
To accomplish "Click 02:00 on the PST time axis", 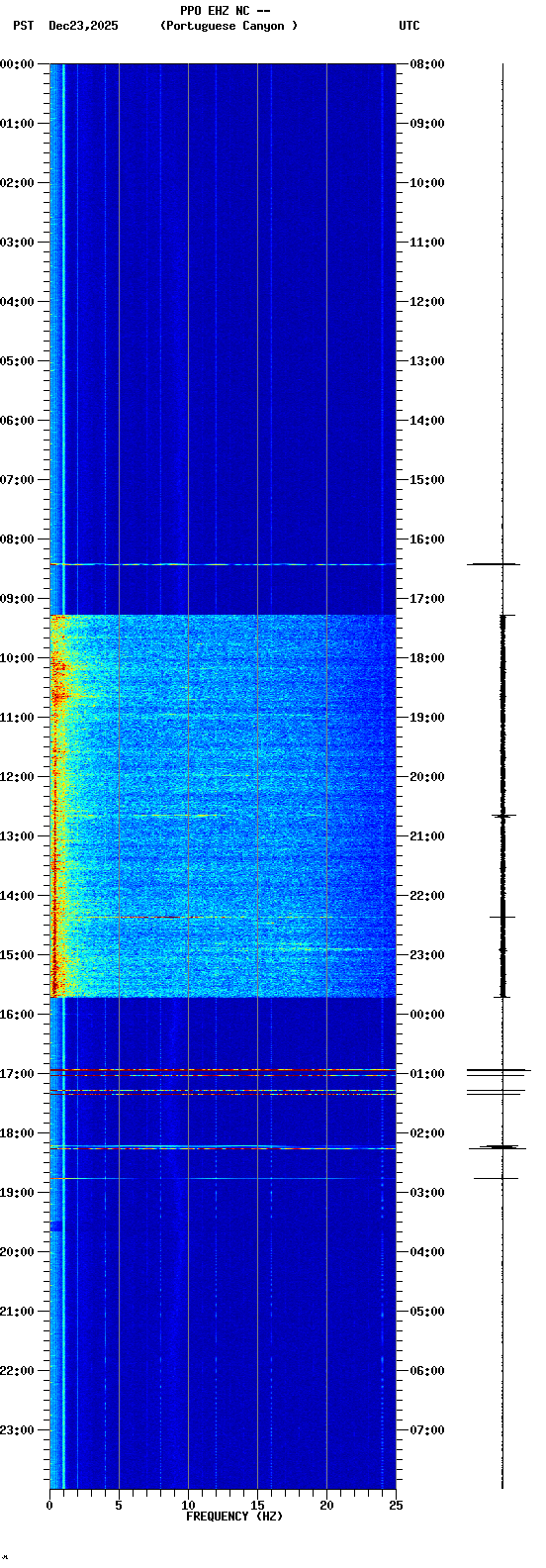I will [x=18, y=183].
